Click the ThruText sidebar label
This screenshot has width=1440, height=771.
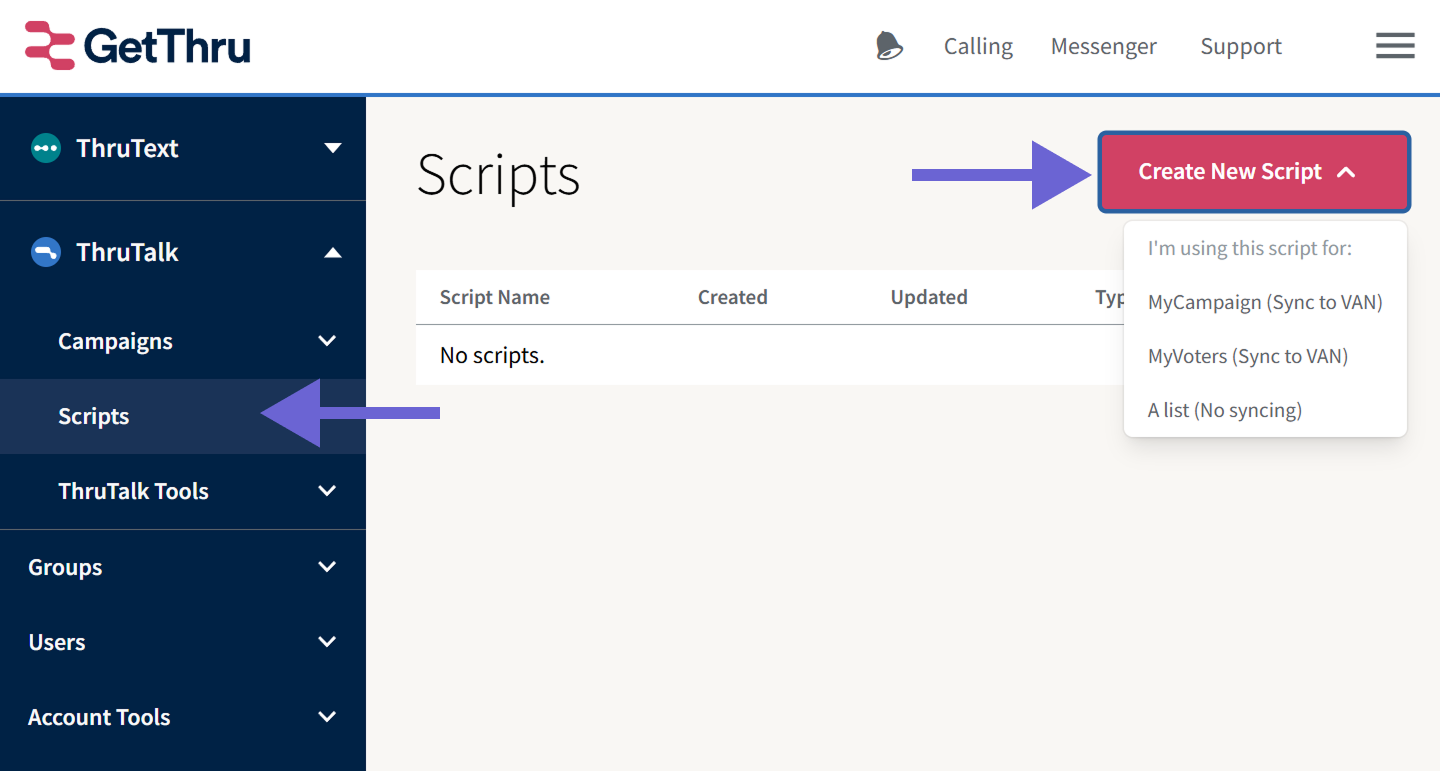click(127, 148)
